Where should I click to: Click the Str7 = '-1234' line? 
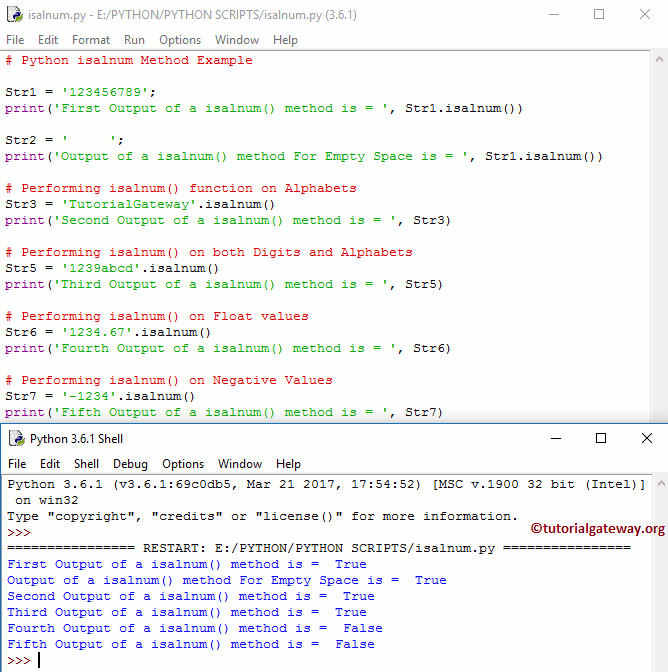(x=100, y=396)
